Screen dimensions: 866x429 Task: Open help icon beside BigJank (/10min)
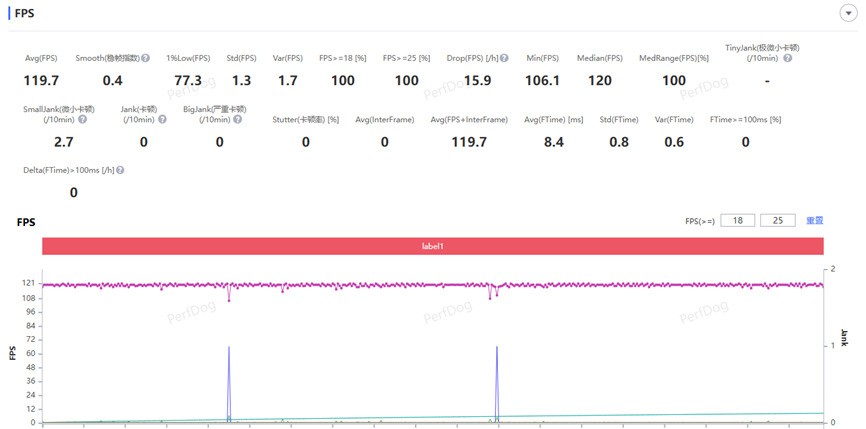click(237, 119)
